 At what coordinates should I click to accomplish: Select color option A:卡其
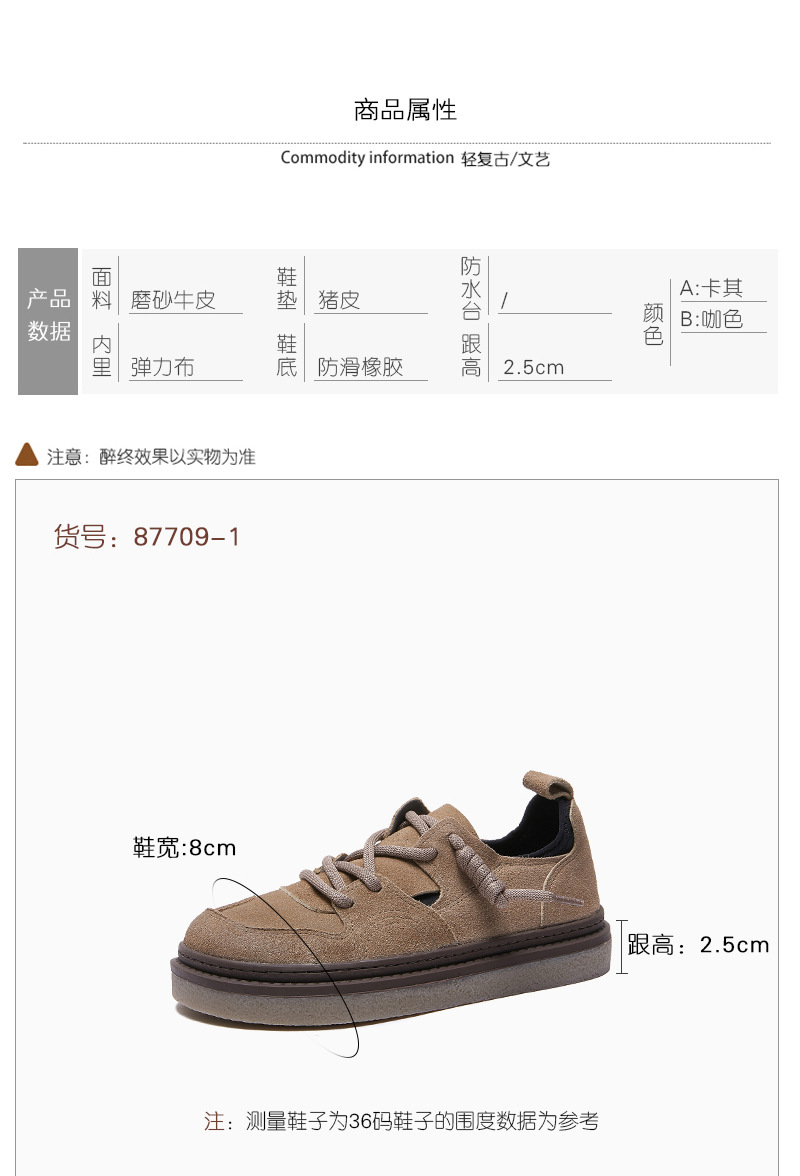[x=711, y=288]
